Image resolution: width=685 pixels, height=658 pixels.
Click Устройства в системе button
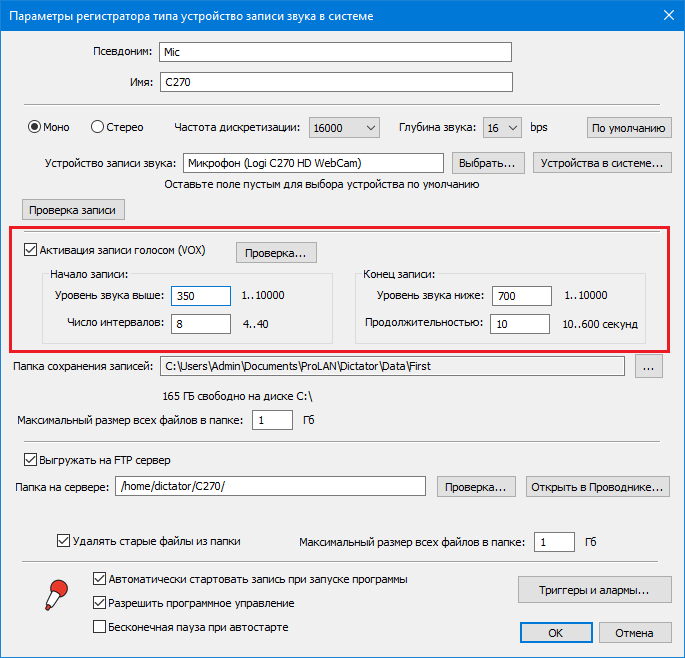pos(600,163)
